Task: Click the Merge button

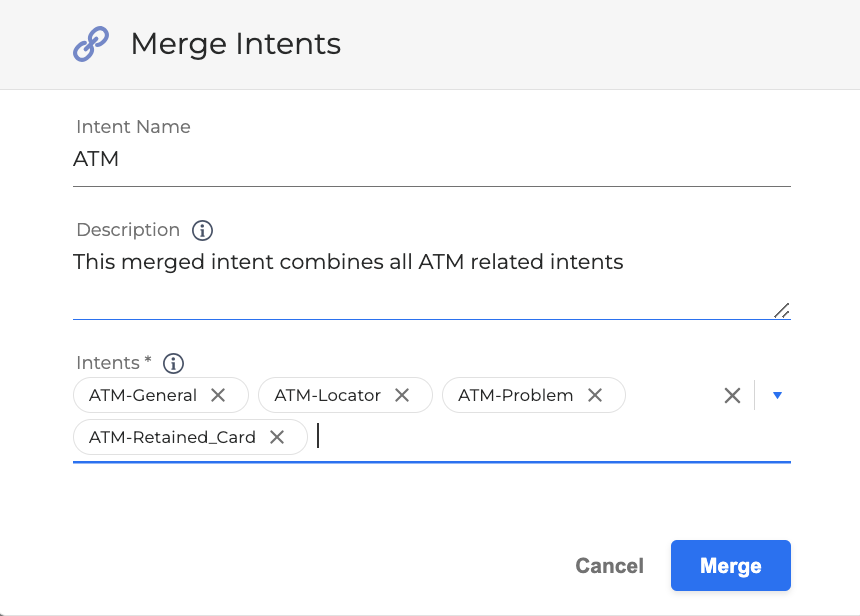Action: tap(730, 565)
